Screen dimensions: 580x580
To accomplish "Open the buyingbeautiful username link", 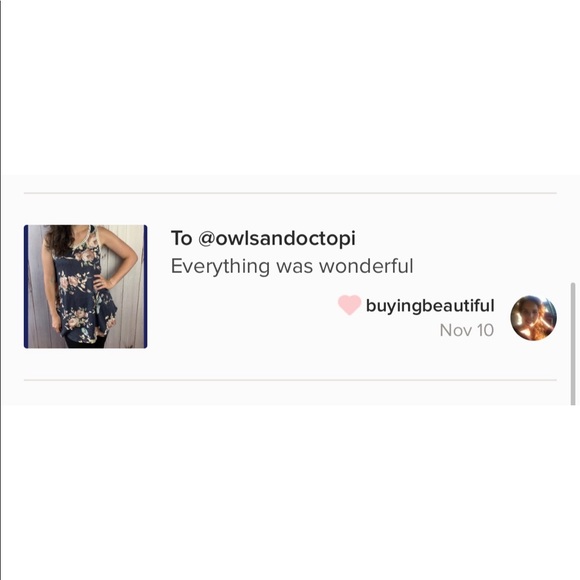I will click(x=430, y=306).
